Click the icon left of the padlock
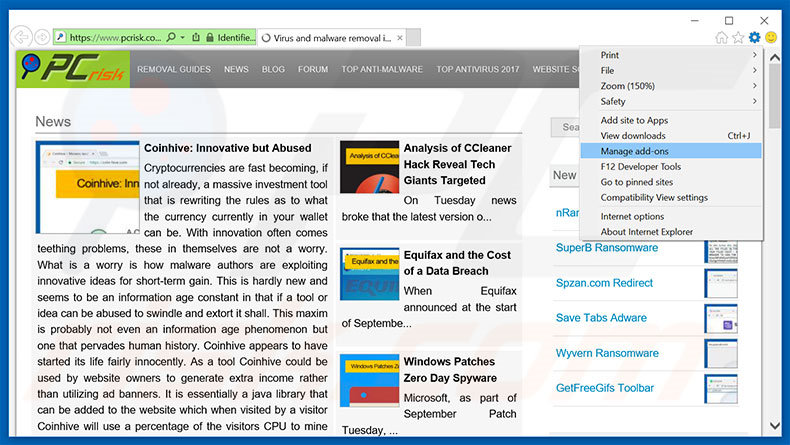Screen dimensions: 790x445 click(x=196, y=37)
